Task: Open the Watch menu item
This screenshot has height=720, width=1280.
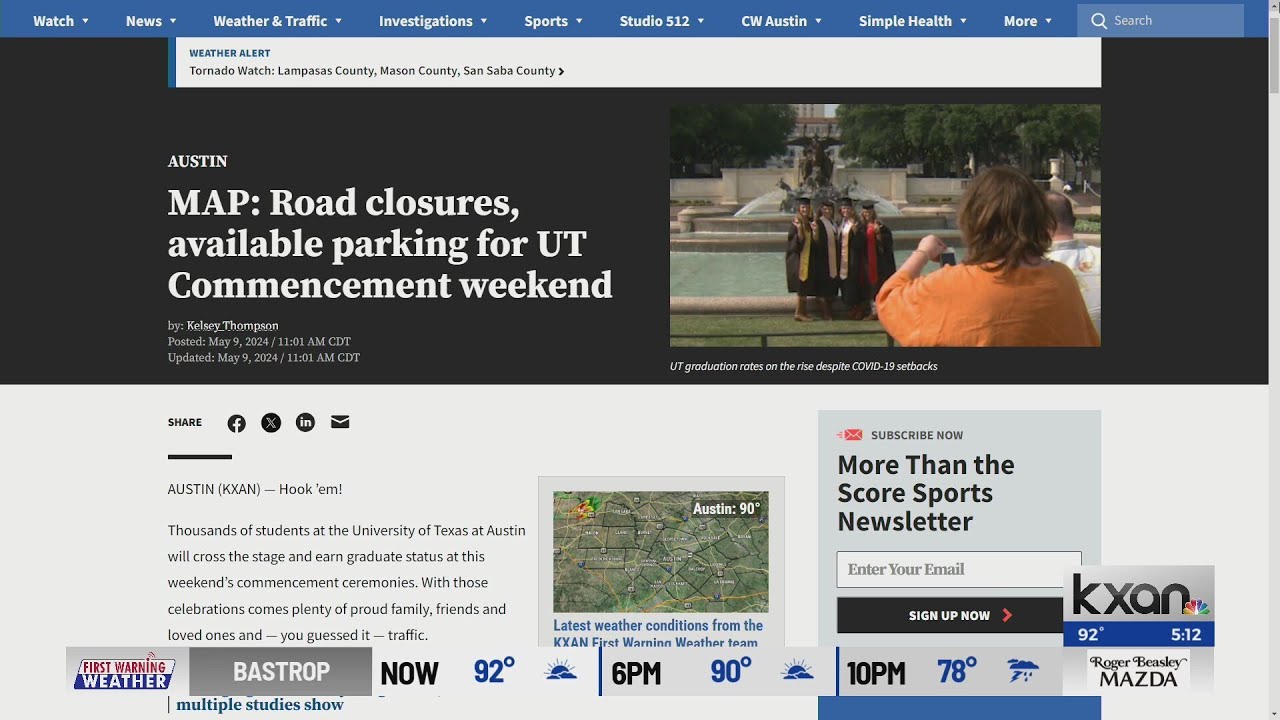Action: pos(53,21)
